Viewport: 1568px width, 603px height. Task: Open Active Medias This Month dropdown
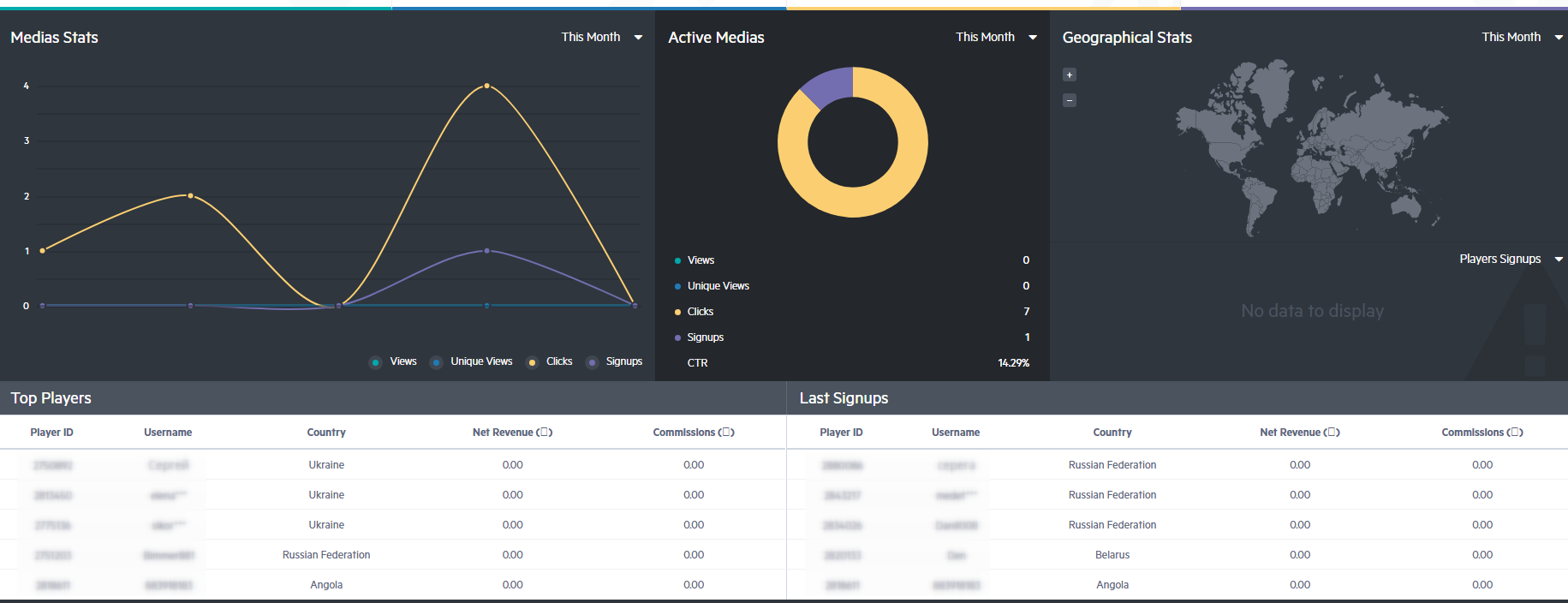(996, 37)
